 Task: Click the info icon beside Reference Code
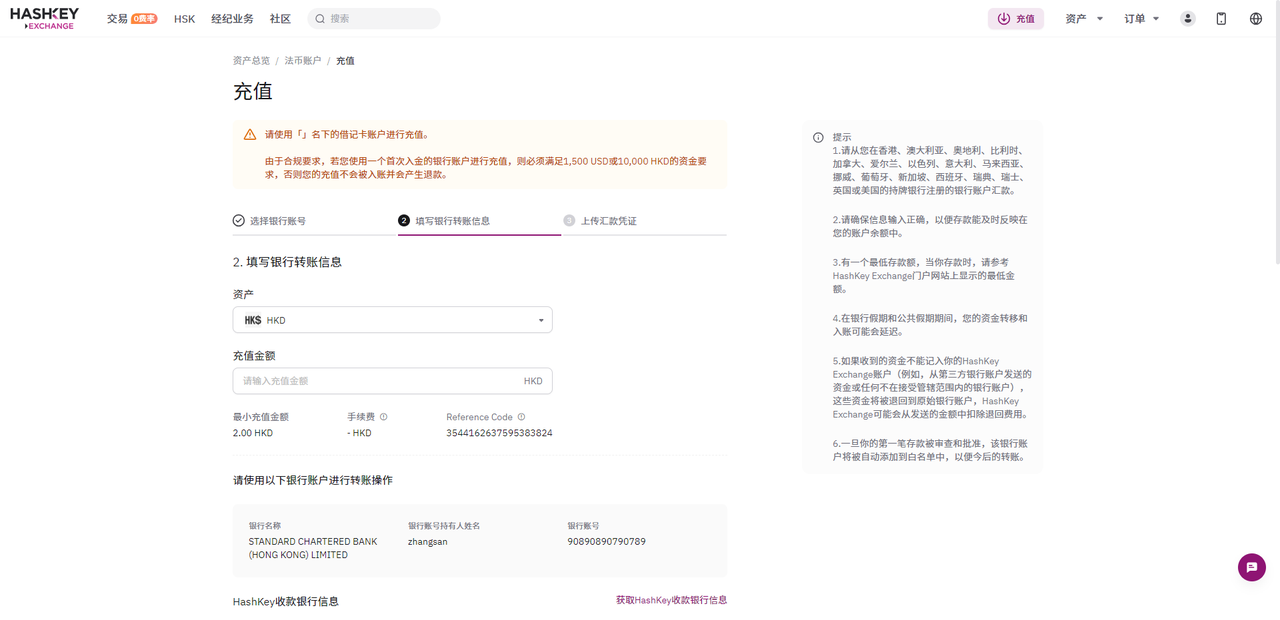[x=521, y=417]
